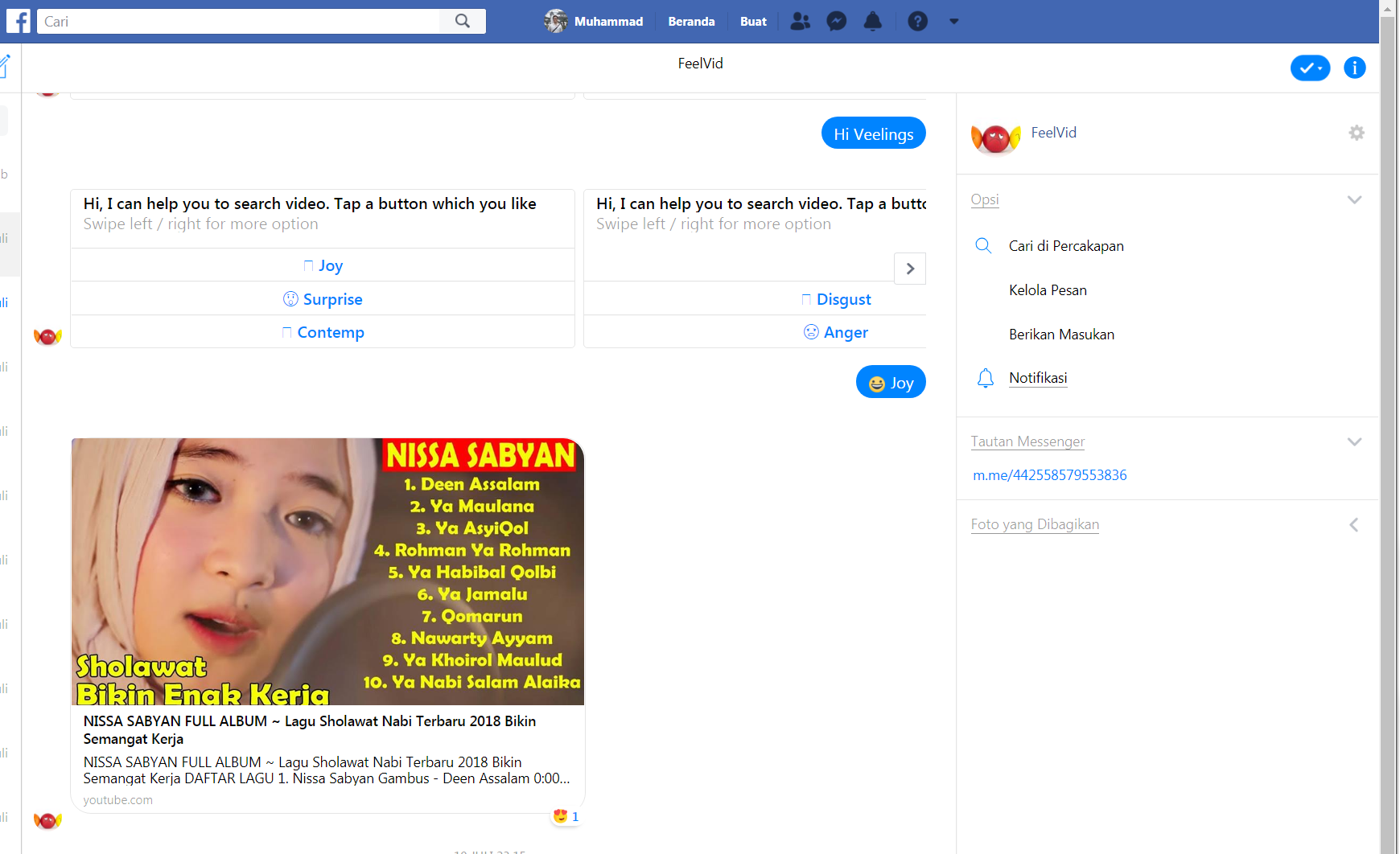The height and width of the screenshot is (854, 1400).
Task: Click the youtube.com source label
Action: [117, 800]
